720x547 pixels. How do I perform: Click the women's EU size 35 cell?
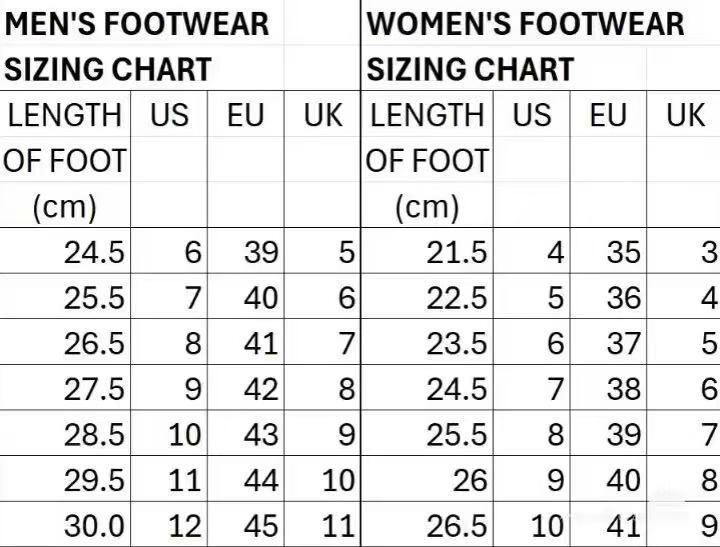(623, 252)
